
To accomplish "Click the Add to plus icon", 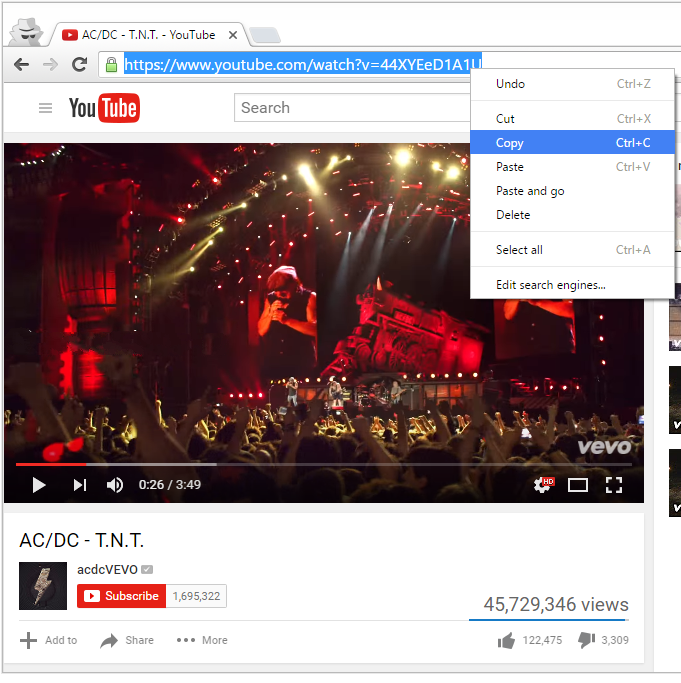I will coord(28,640).
